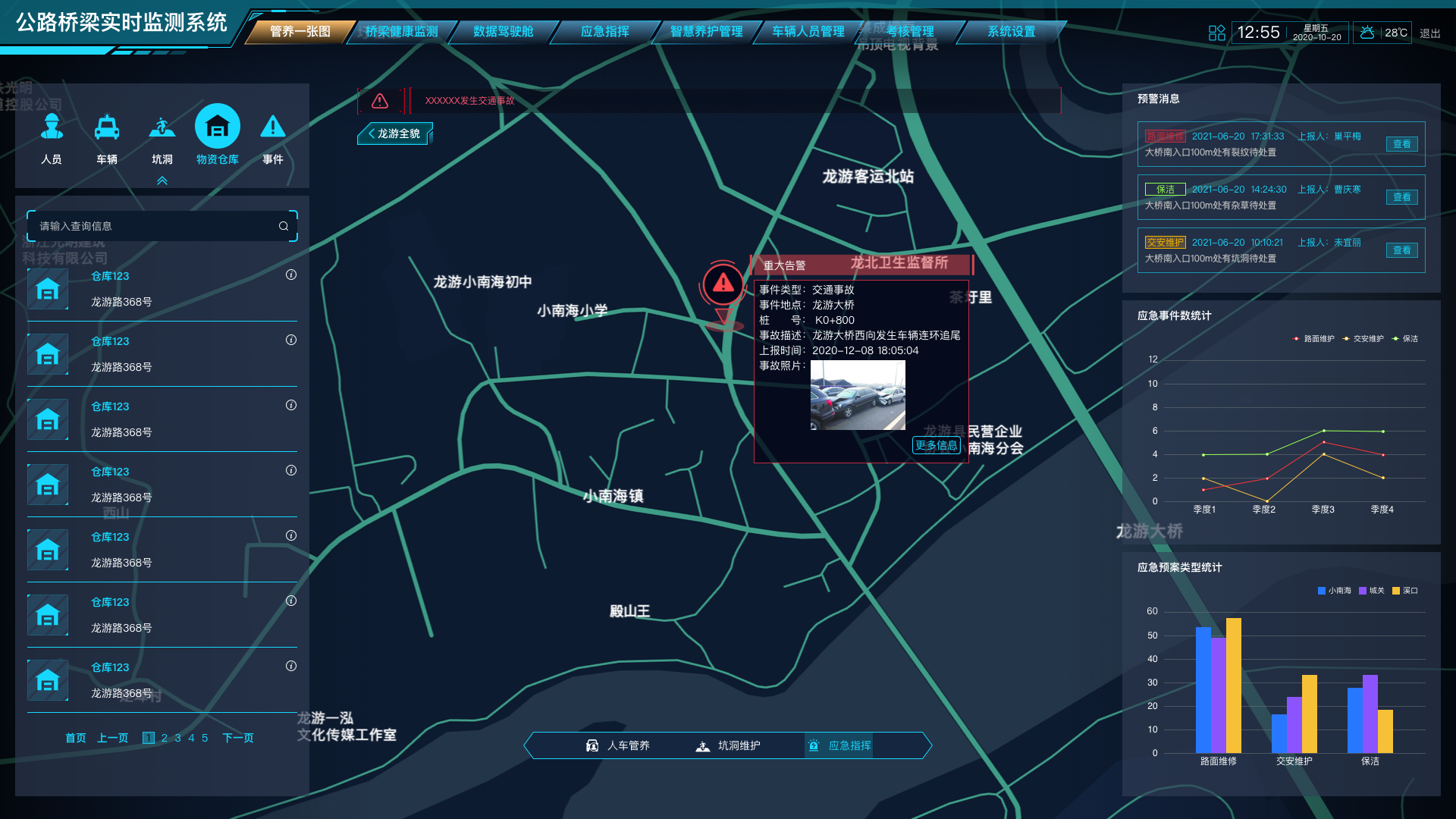The width and height of the screenshot is (1456, 819).
Task: Select the 物资仓库 warehouse icon
Action: click(218, 126)
